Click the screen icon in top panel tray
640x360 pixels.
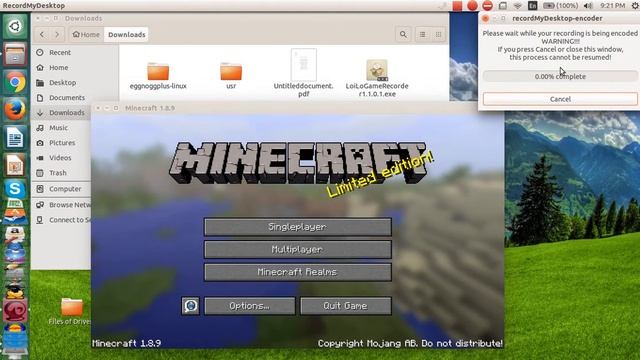502,6
